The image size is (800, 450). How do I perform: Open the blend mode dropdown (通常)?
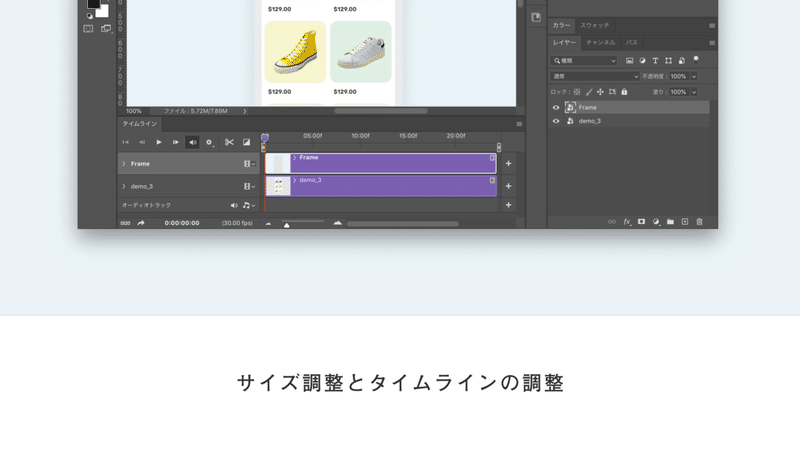click(594, 77)
